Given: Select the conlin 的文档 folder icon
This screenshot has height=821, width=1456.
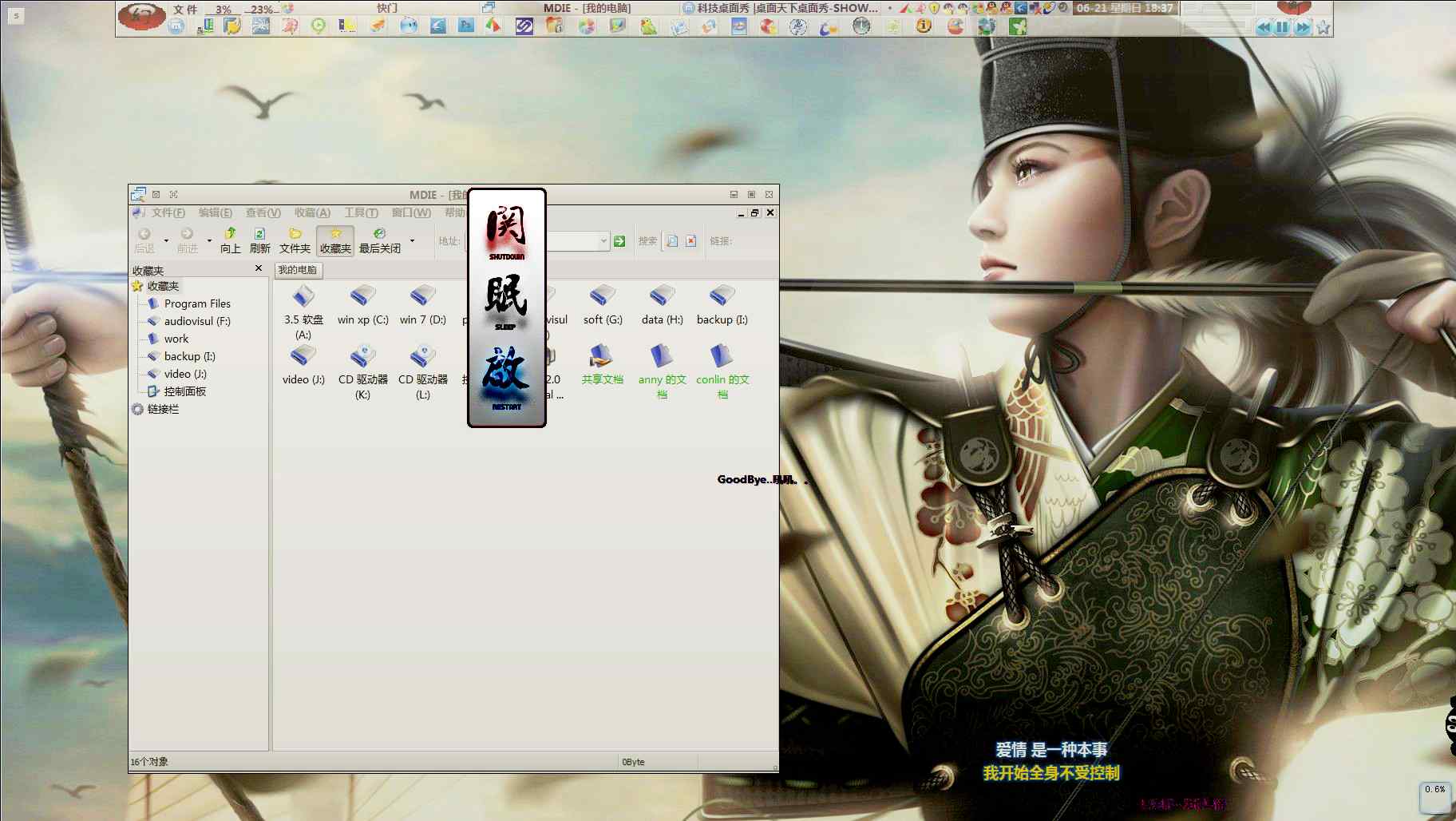Looking at the screenshot, I should click(722, 372).
